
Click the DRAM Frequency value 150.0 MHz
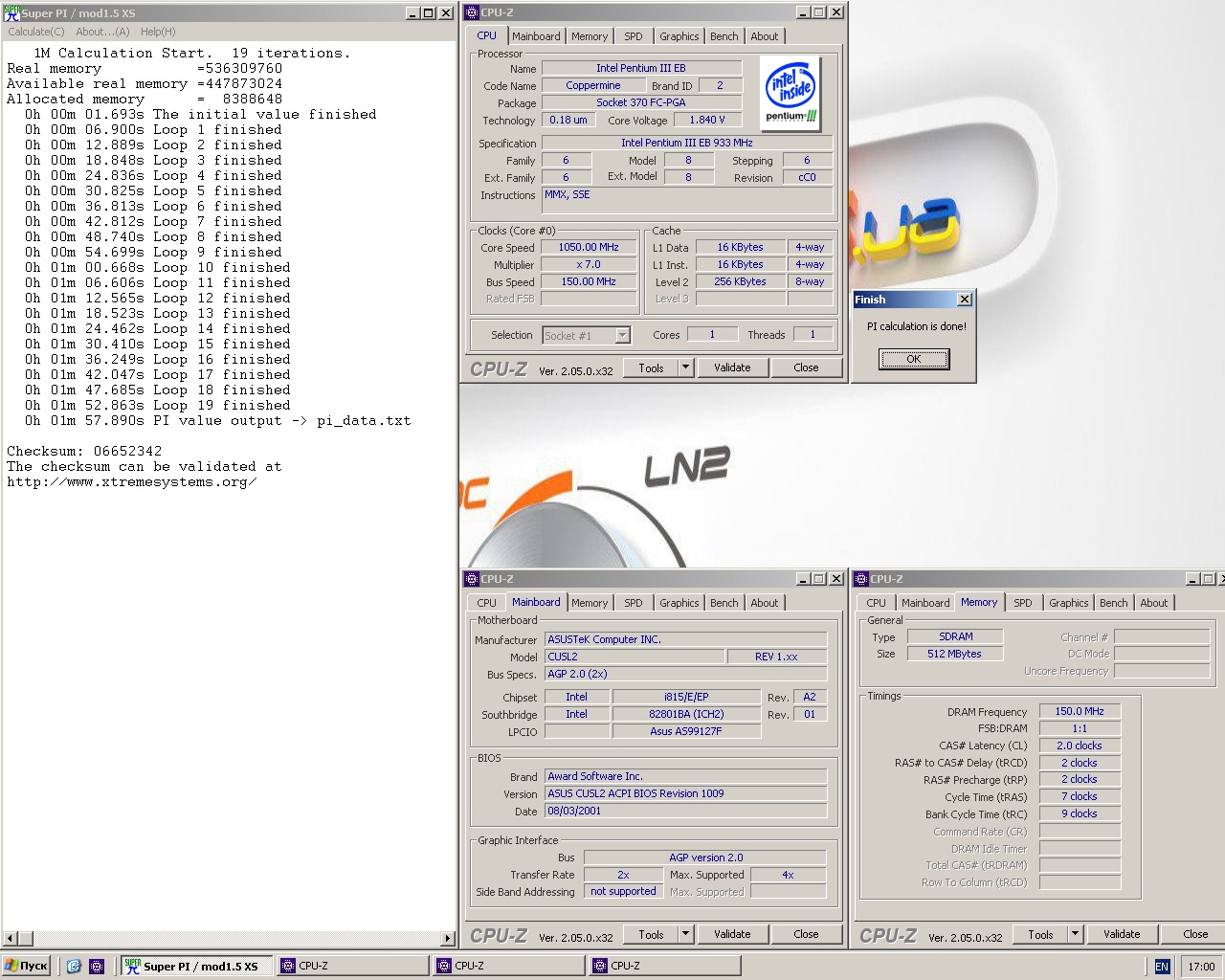(1080, 711)
